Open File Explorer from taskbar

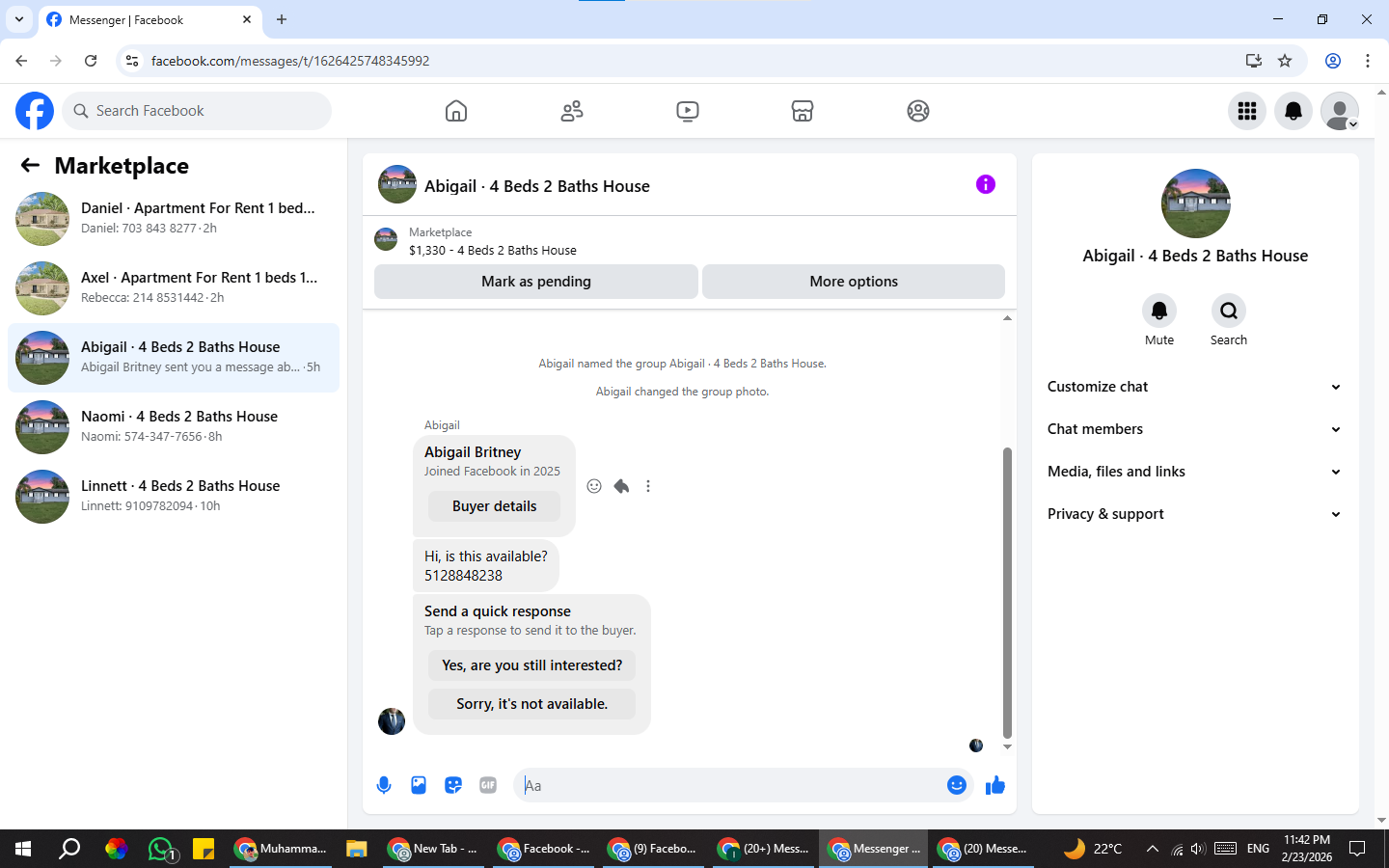click(357, 849)
